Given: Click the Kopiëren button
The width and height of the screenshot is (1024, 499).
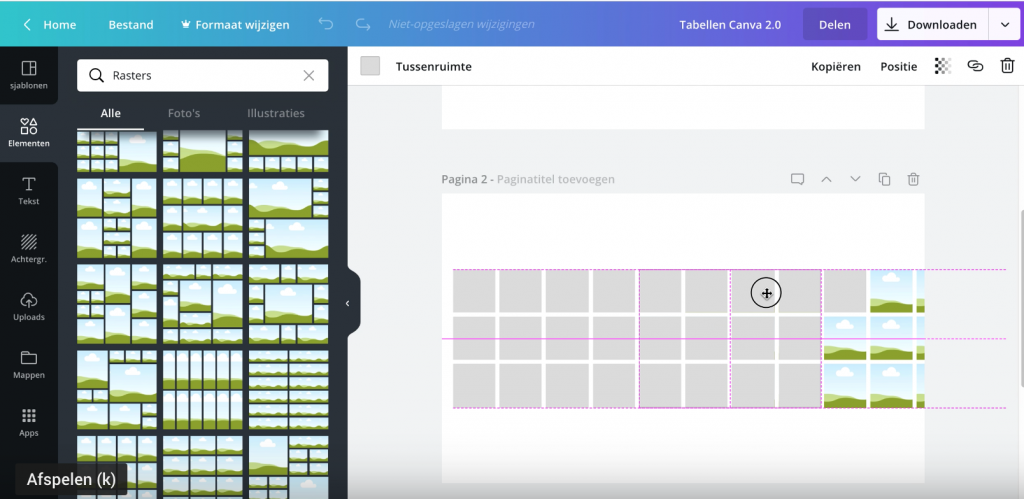Looking at the screenshot, I should 835,66.
